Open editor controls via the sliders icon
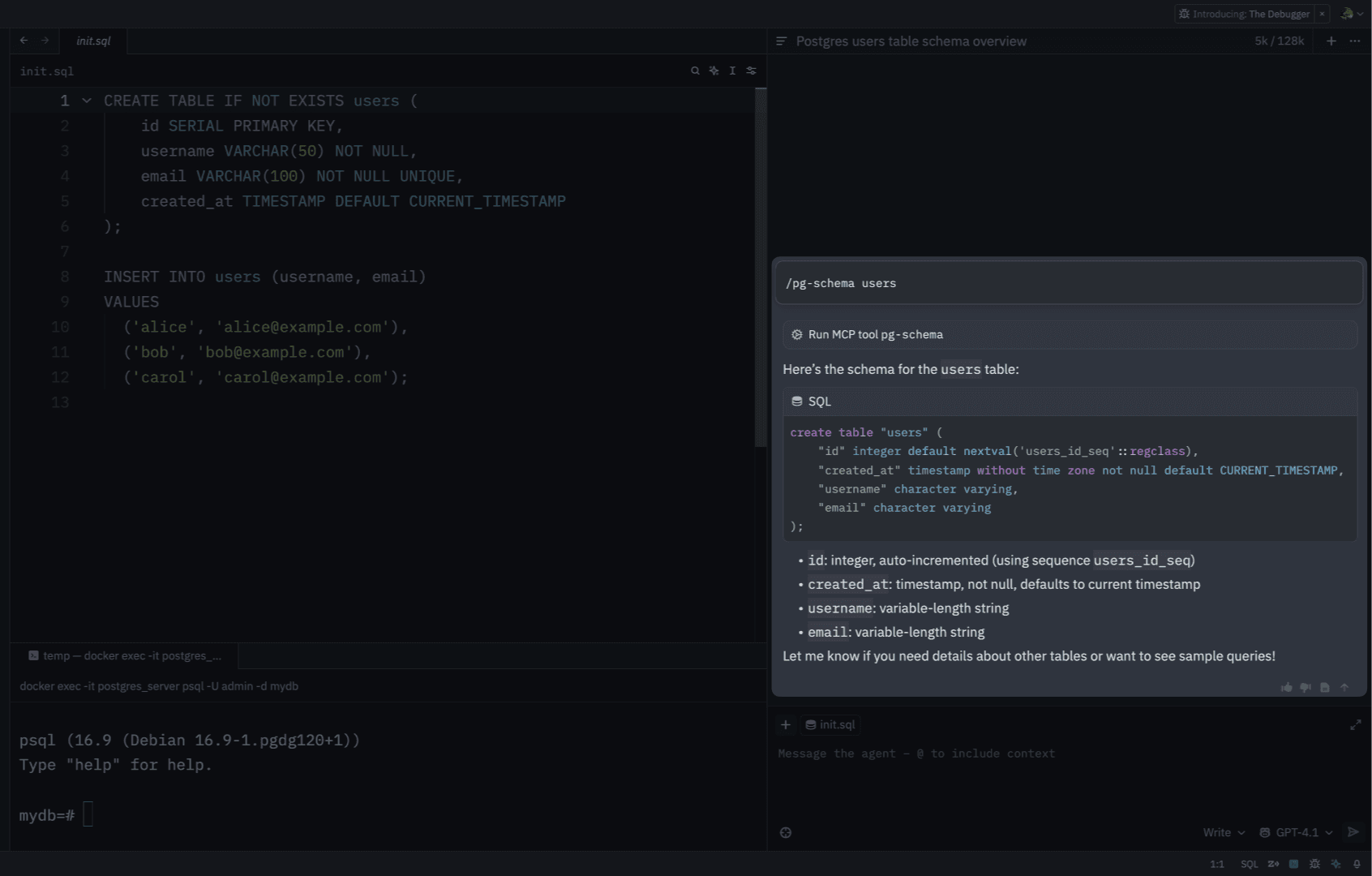Viewport: 1372px width, 876px height. [751, 71]
